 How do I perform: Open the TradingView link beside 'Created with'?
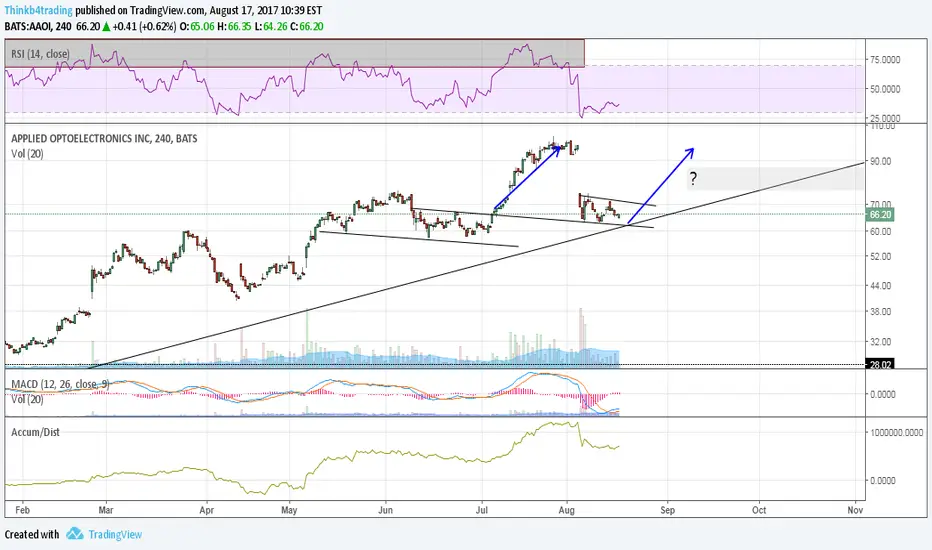tap(115, 535)
